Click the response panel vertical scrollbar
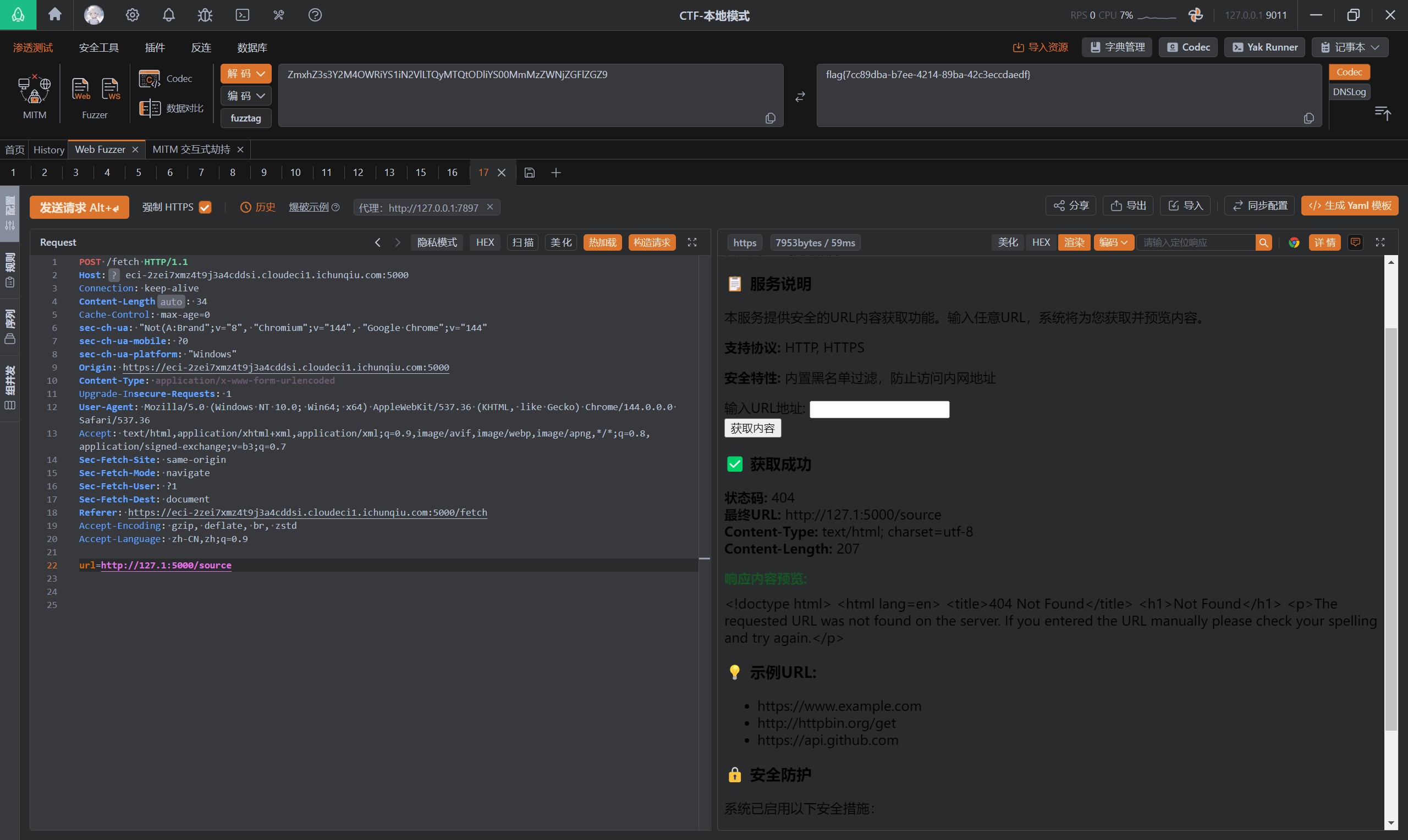This screenshot has width=1408, height=840. 1390,529
